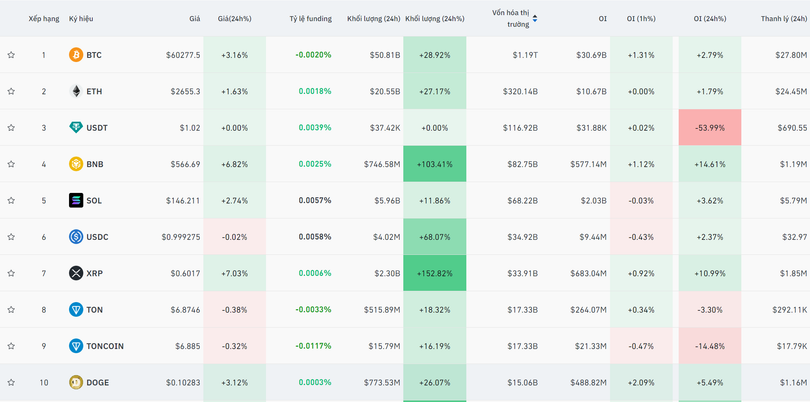
Task: Star BTC as a favorite
Action: pos(11,55)
